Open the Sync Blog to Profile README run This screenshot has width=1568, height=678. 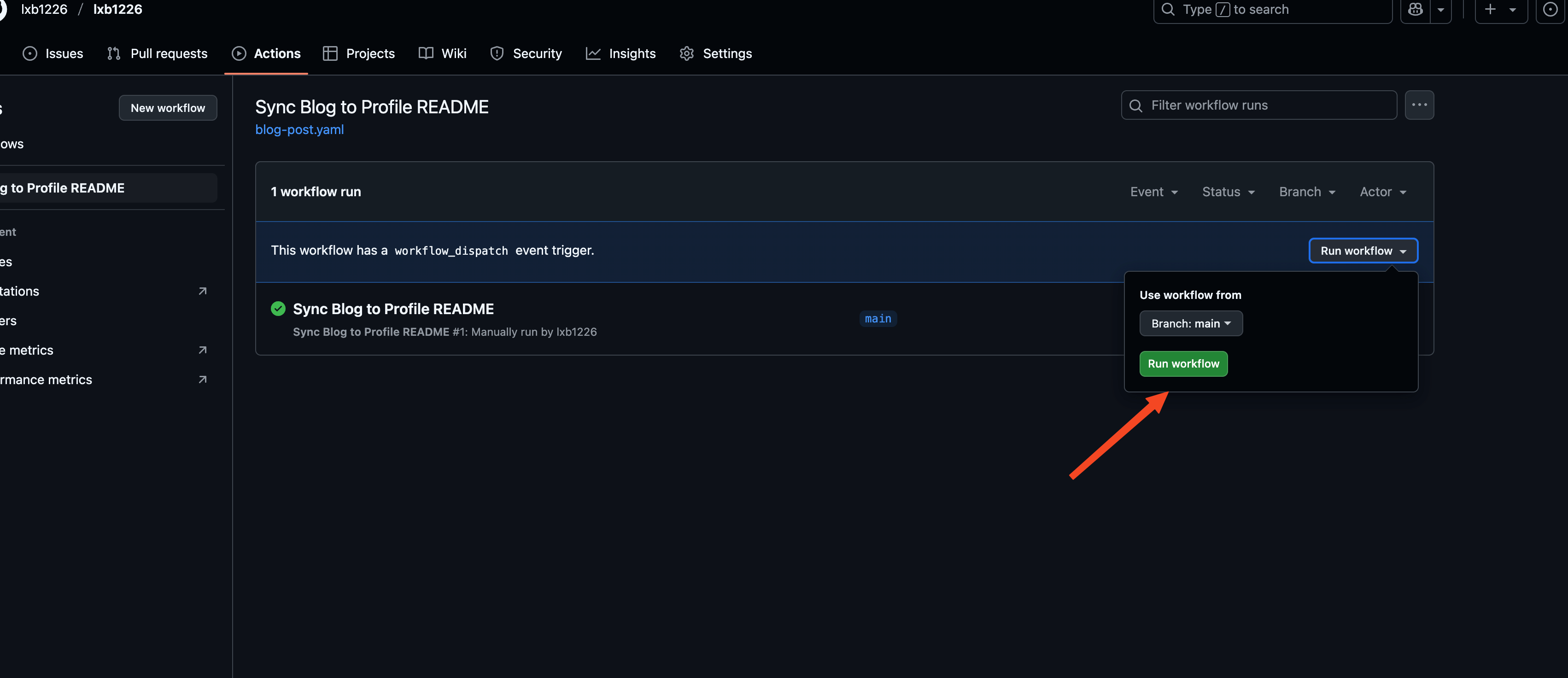pos(393,309)
